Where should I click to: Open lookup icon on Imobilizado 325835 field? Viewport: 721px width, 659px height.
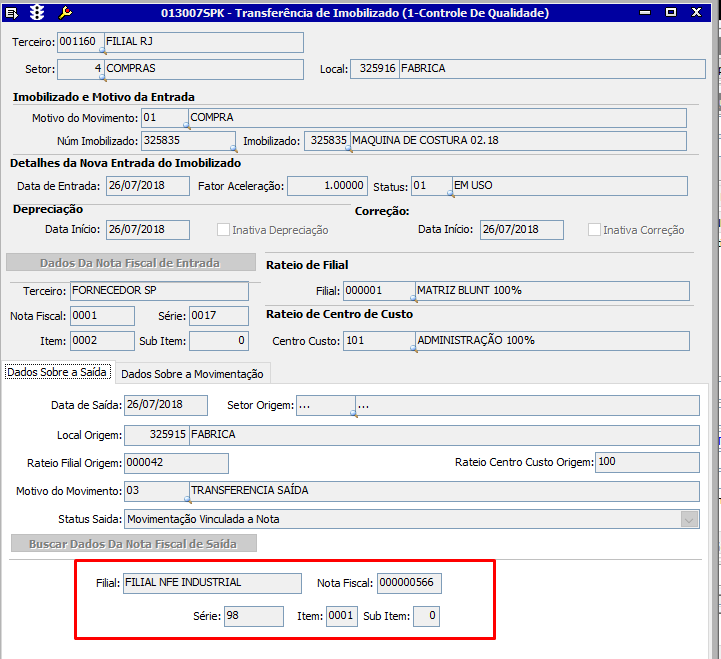tap(349, 149)
